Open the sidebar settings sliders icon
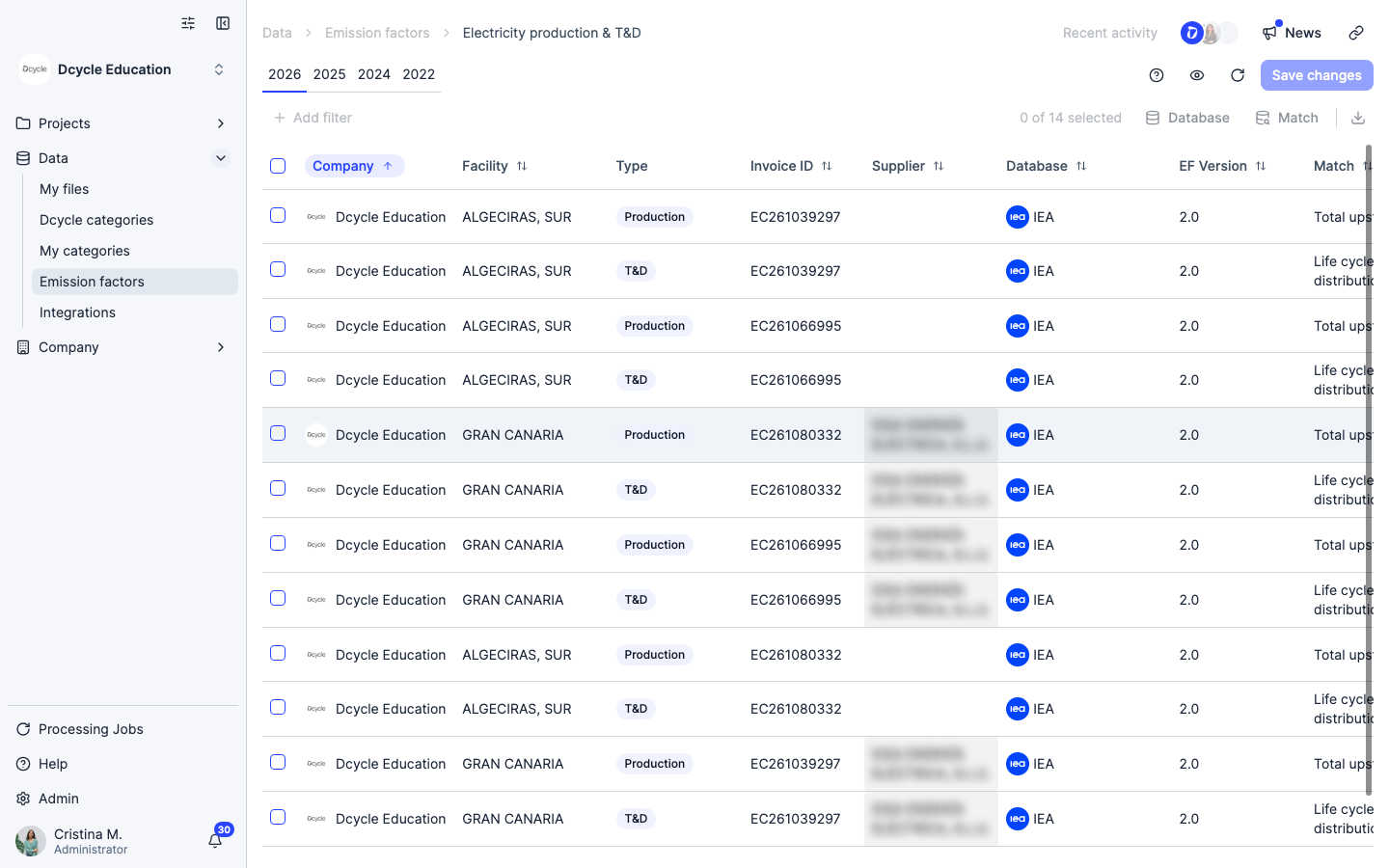Viewport: 1389px width, 868px height. tap(188, 23)
